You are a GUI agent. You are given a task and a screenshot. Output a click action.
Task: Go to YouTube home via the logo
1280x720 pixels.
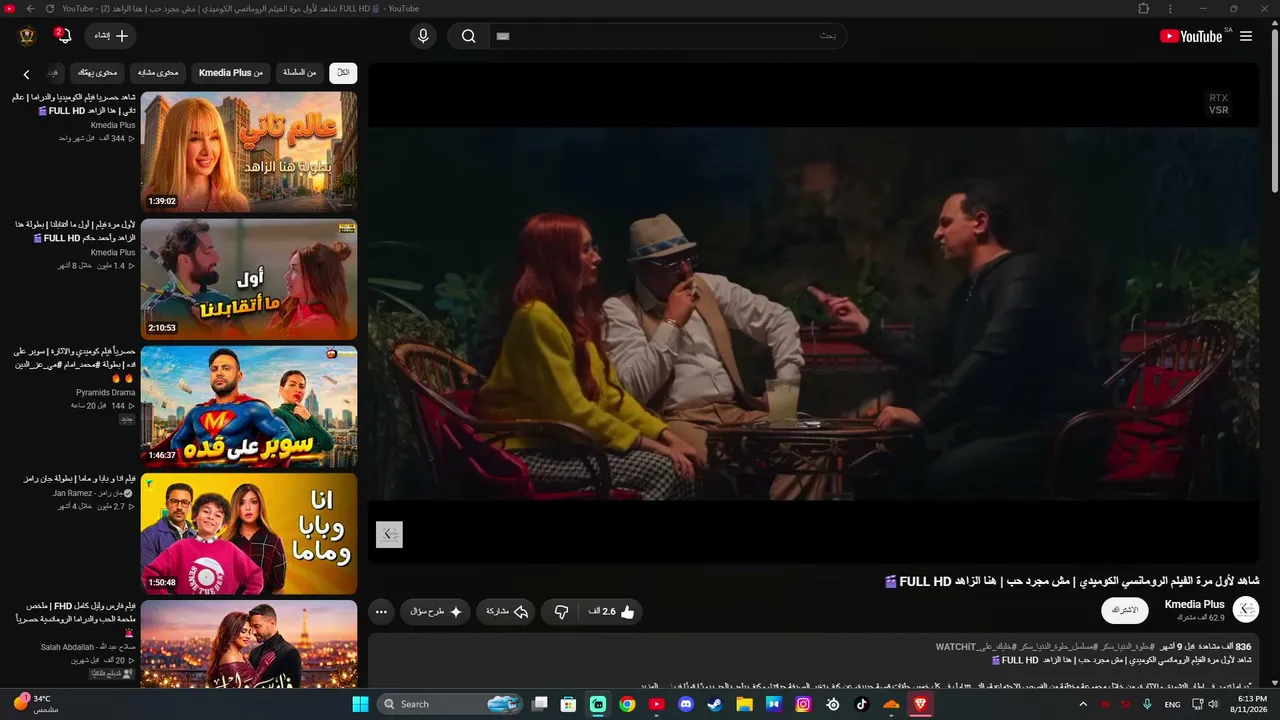click(1191, 36)
